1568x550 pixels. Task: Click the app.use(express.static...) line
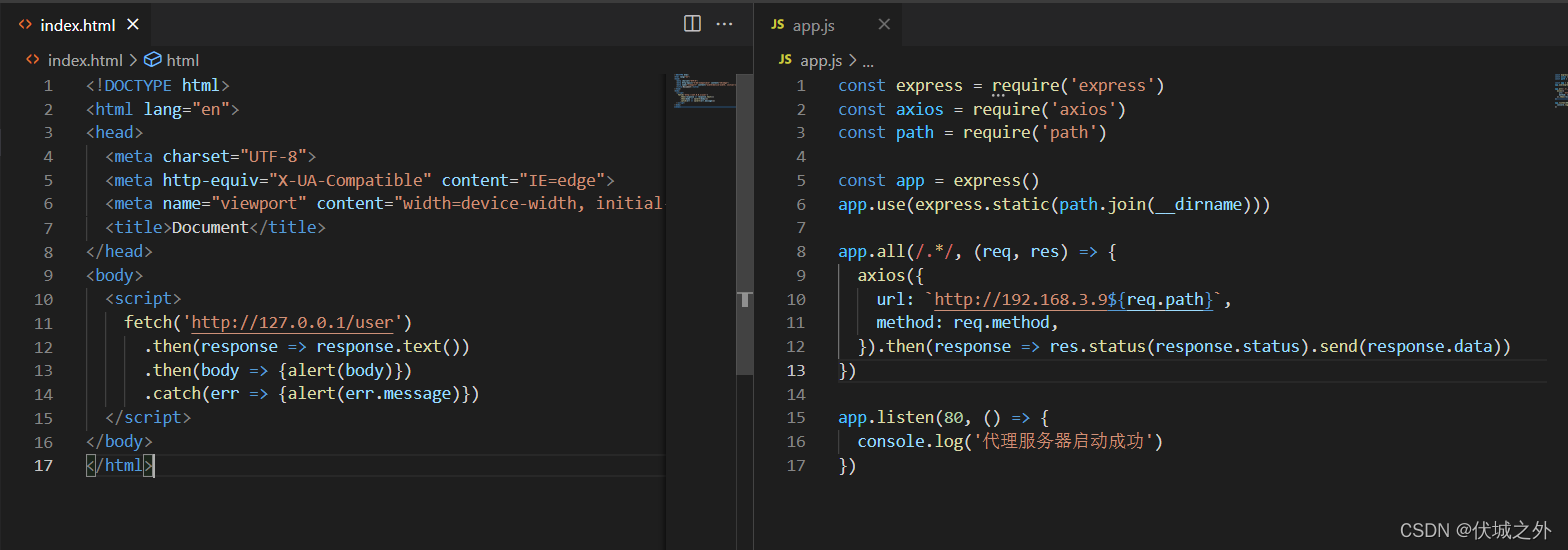point(1054,204)
